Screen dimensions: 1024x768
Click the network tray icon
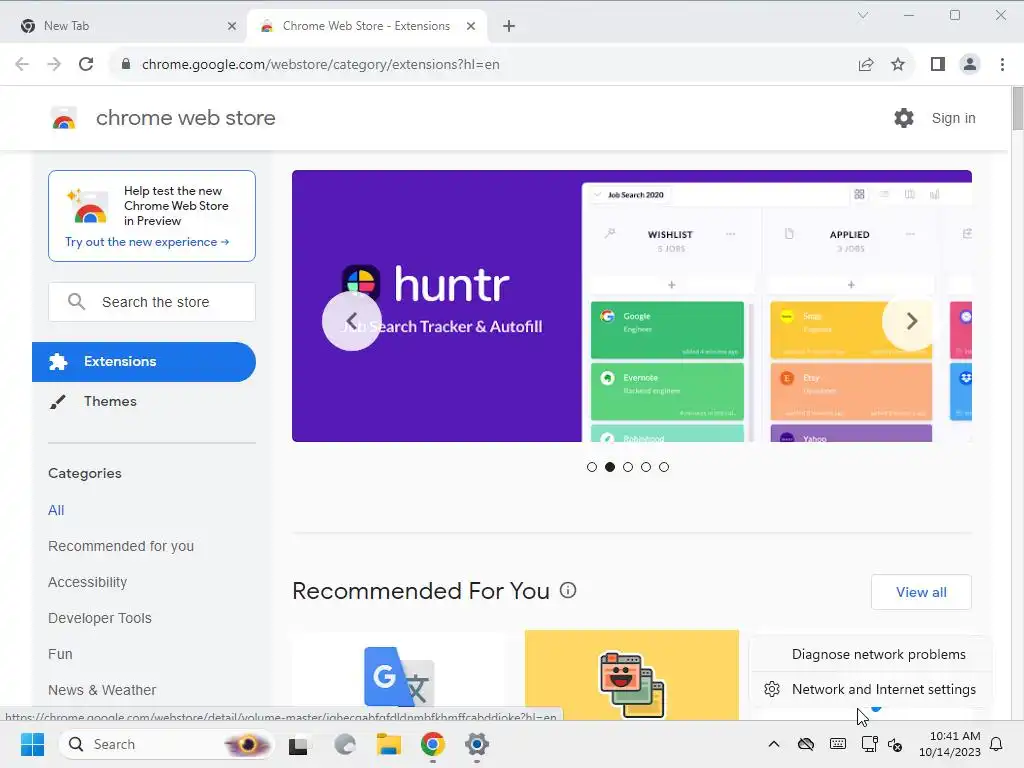[869, 744]
